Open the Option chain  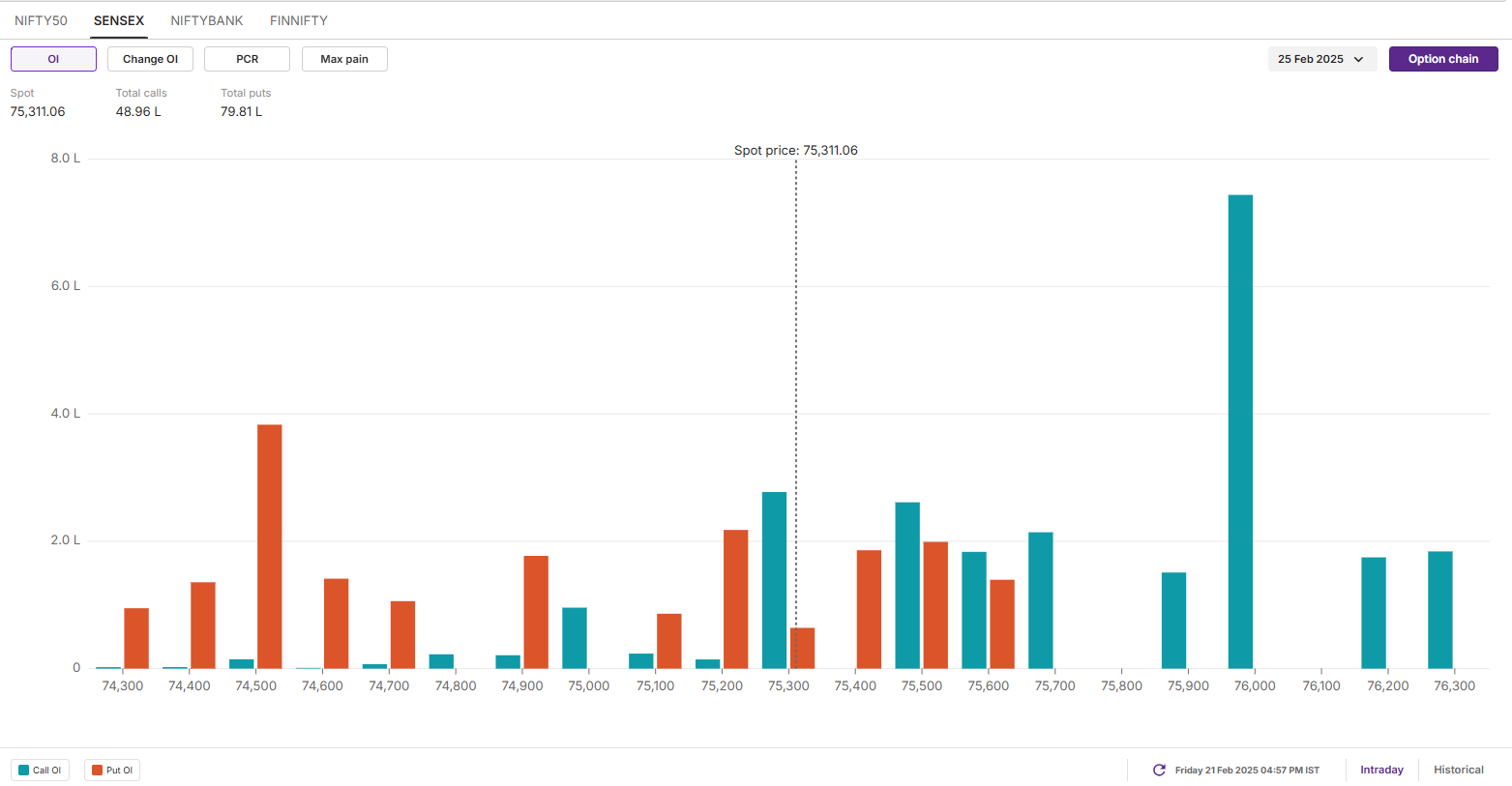coord(1443,59)
